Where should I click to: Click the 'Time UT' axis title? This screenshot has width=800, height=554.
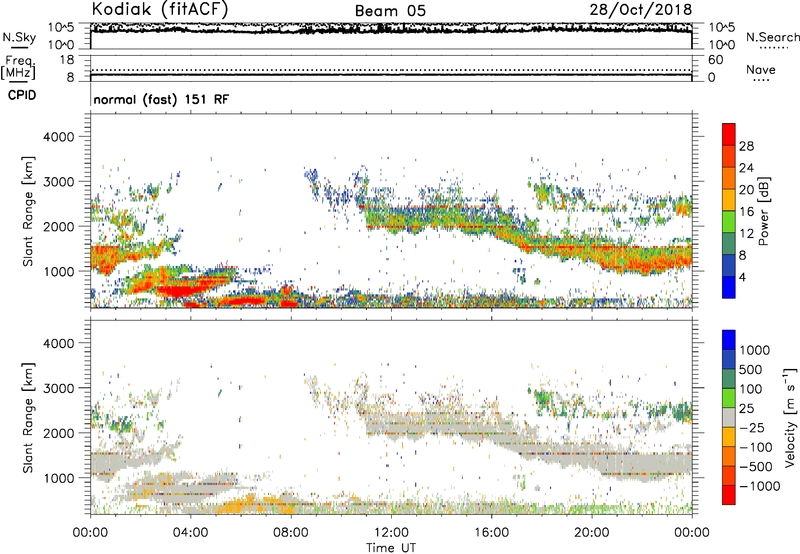pos(391,548)
